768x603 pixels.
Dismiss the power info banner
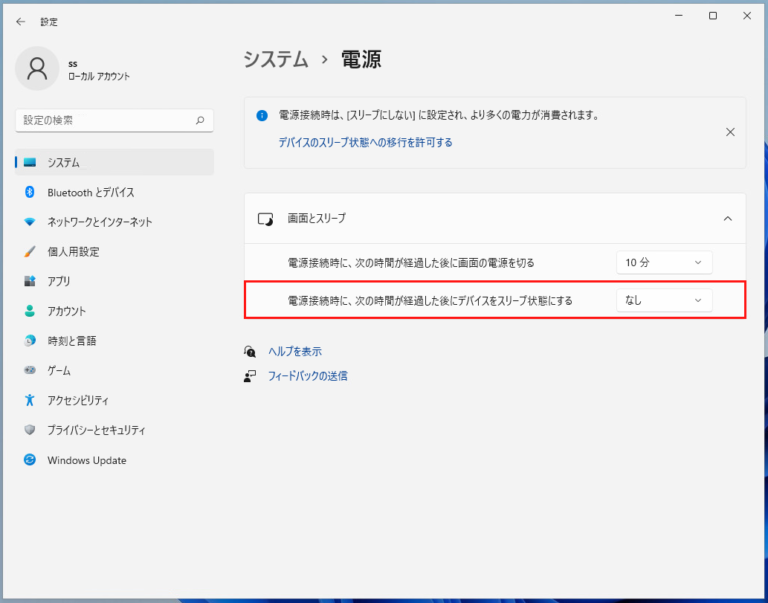[730, 132]
